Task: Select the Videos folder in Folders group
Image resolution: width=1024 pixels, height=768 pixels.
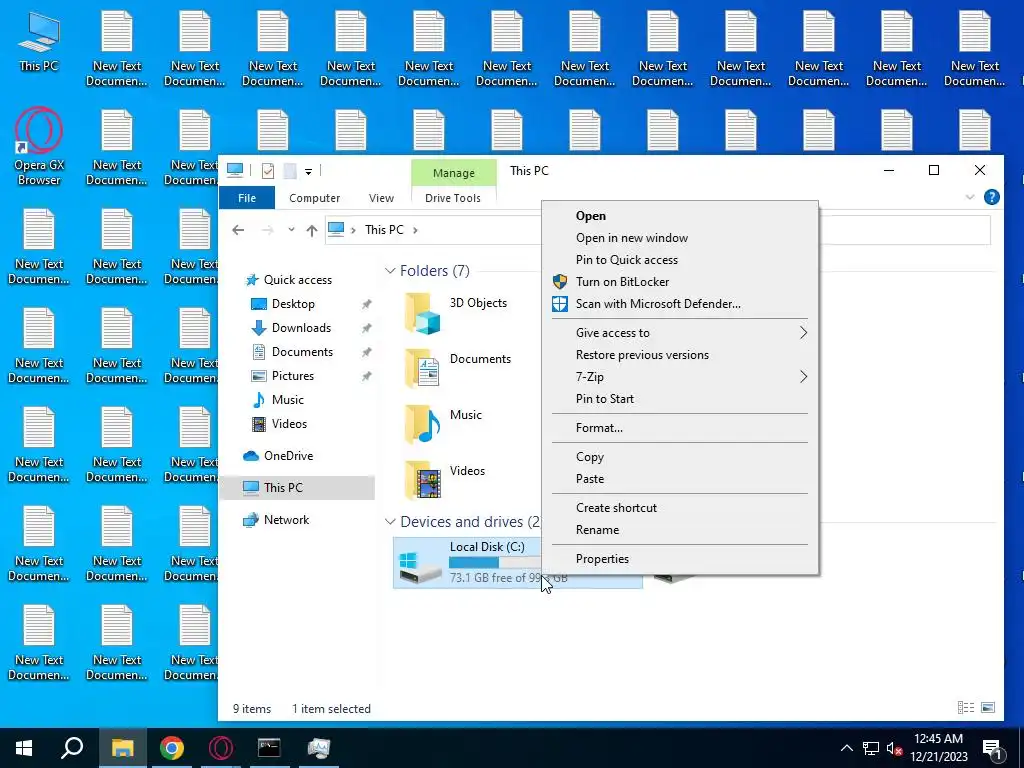Action: [x=445, y=480]
